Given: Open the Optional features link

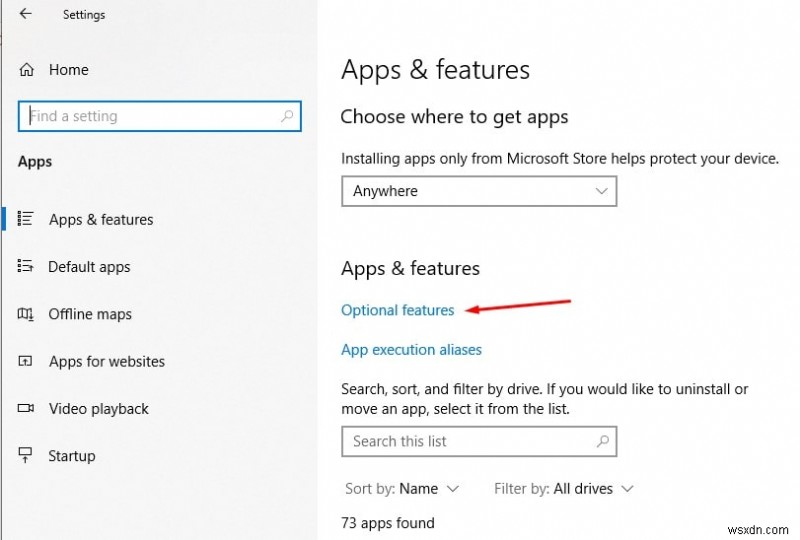Looking at the screenshot, I should [x=397, y=310].
